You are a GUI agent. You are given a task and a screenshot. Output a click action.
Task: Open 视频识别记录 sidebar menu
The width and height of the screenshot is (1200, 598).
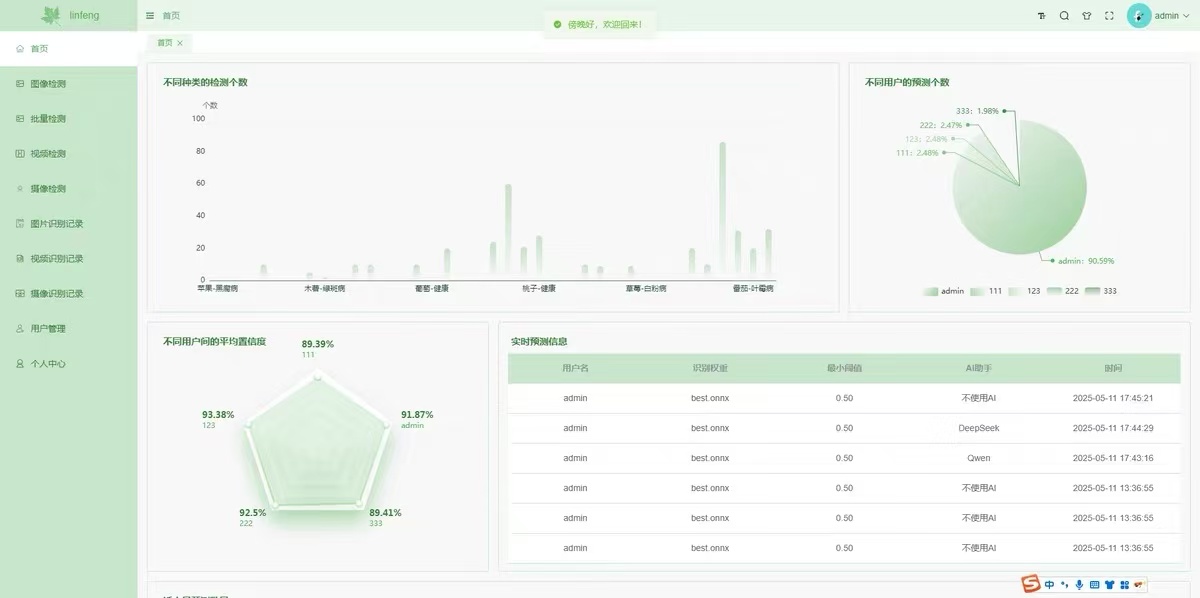click(68, 259)
